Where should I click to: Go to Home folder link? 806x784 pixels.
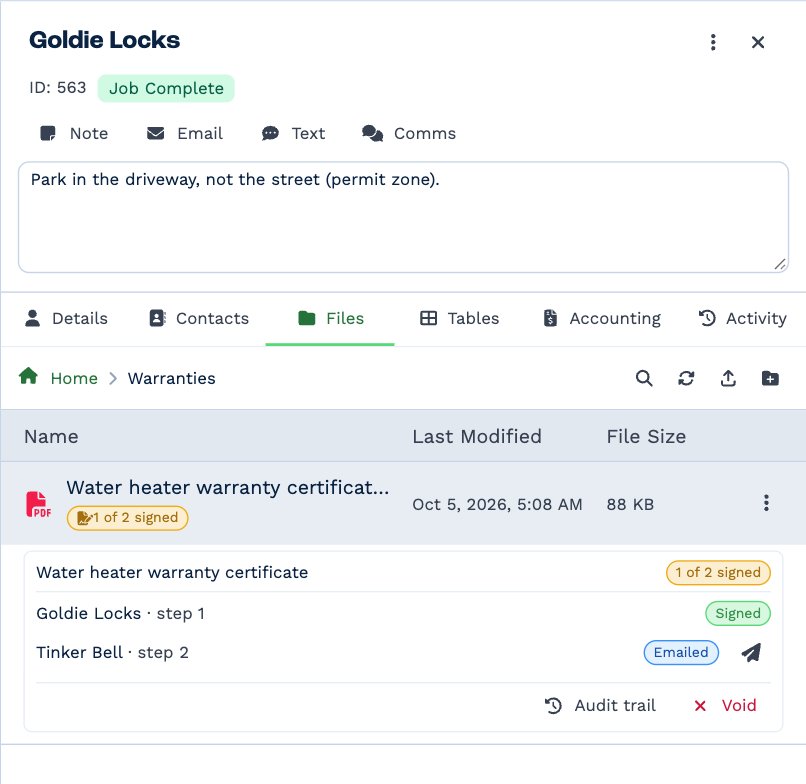[x=74, y=379]
